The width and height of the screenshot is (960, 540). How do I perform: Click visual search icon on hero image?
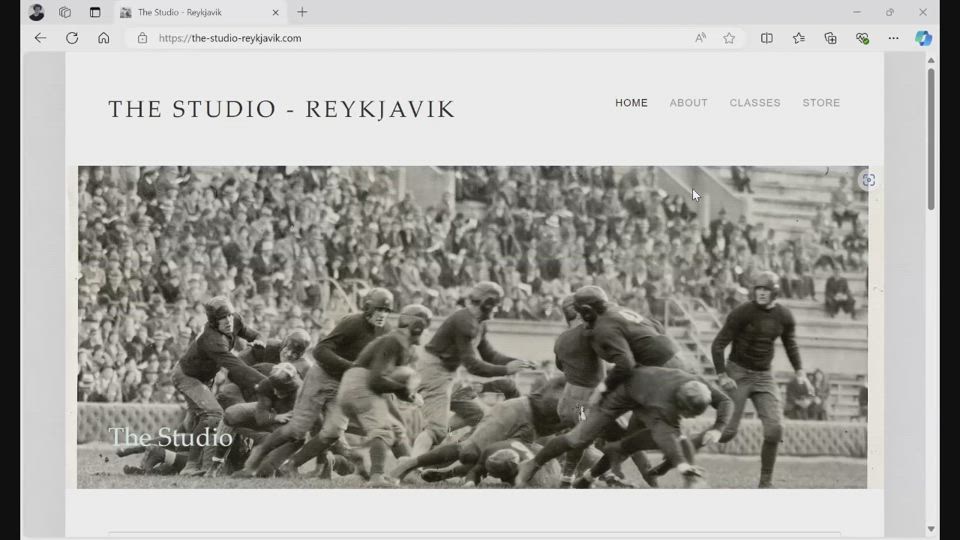[868, 180]
